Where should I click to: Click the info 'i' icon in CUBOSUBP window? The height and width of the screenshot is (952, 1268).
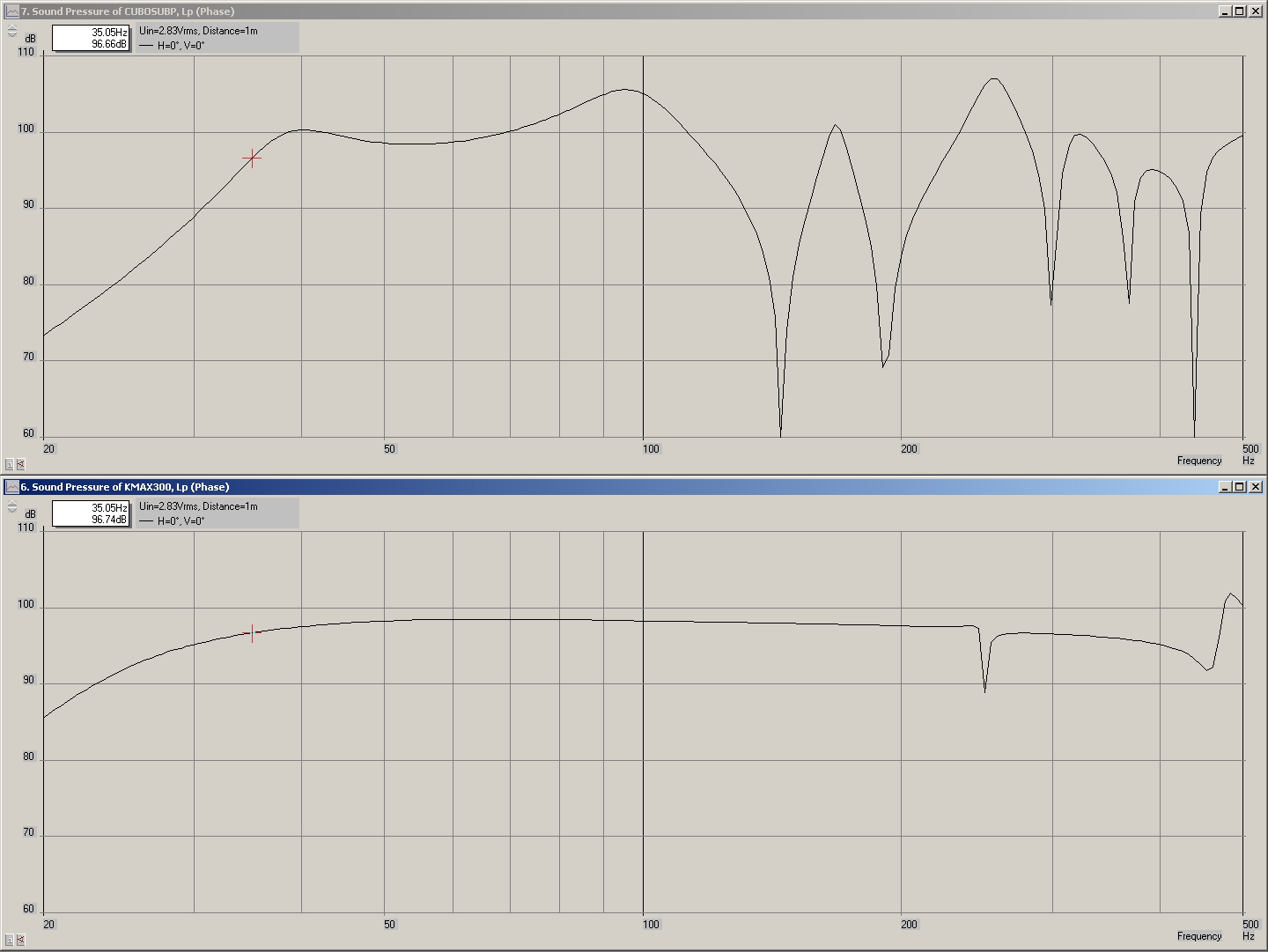tap(9, 464)
